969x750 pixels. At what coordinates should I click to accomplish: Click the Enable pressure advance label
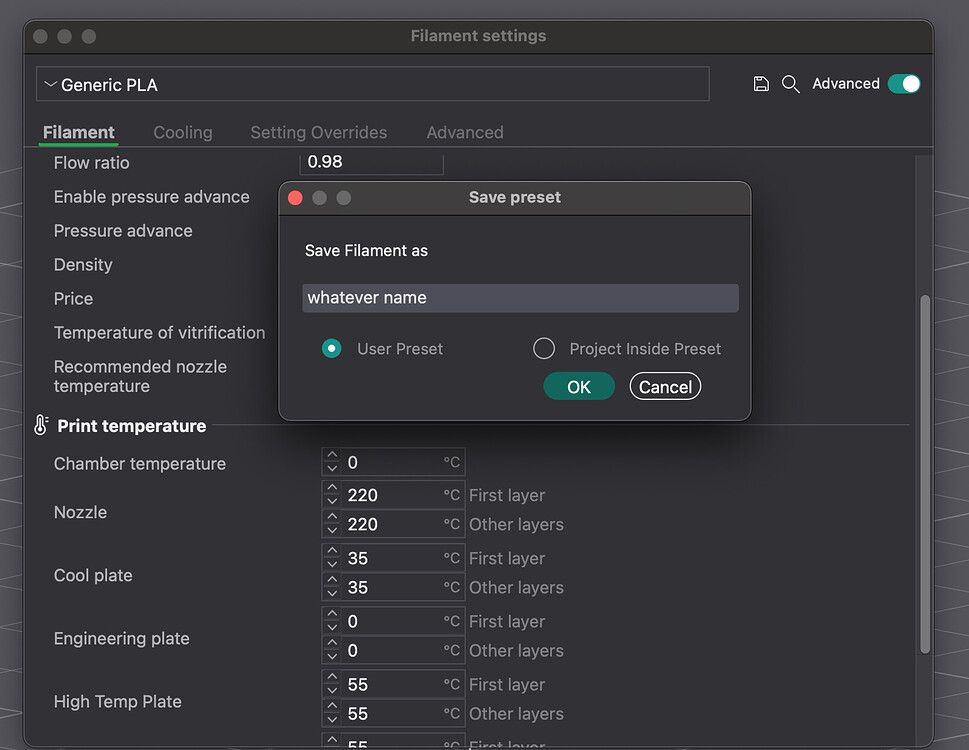pyautogui.click(x=151, y=196)
